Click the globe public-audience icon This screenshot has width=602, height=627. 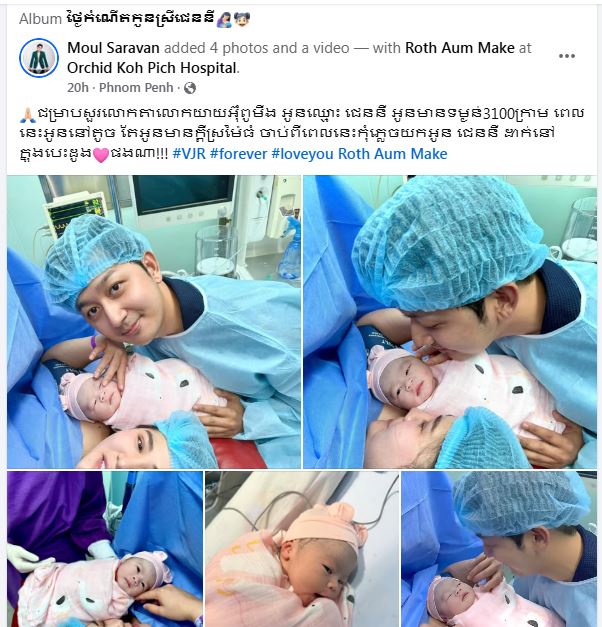(190, 88)
